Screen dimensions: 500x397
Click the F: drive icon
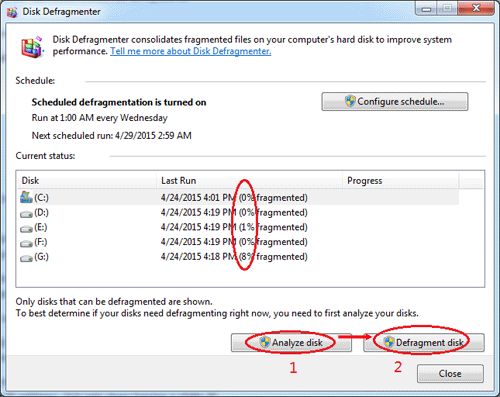(x=26, y=243)
